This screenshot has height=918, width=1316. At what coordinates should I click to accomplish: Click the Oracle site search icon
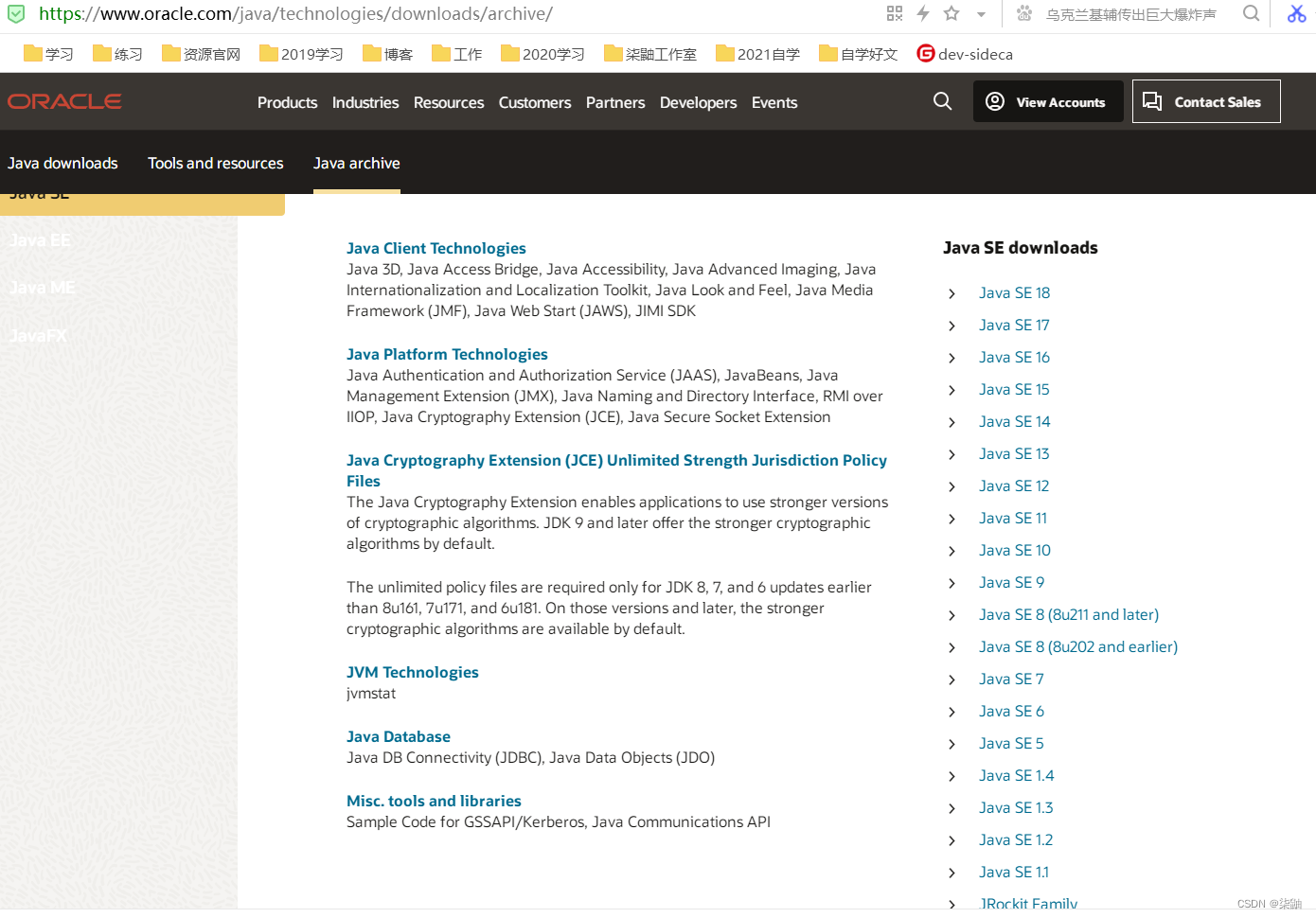(942, 101)
